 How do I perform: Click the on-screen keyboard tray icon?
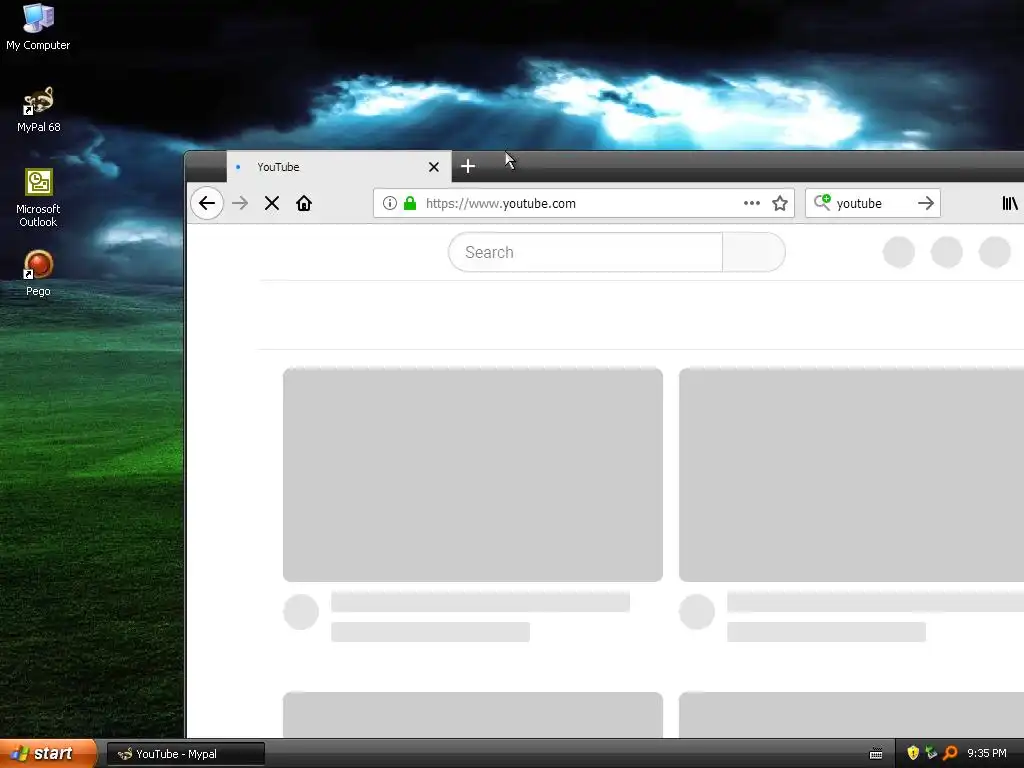tap(876, 754)
